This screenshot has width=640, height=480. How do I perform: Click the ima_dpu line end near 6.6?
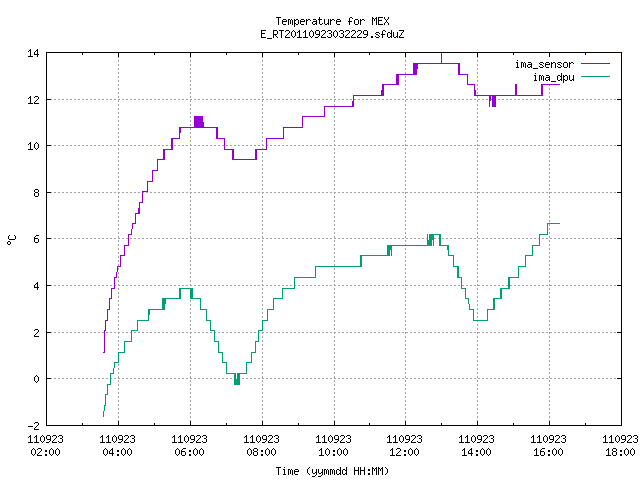(x=554, y=223)
